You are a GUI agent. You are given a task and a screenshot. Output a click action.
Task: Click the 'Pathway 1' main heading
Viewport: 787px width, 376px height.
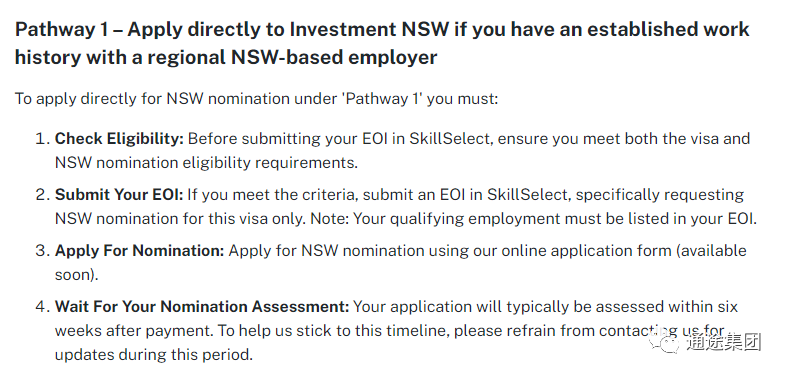pos(382,43)
